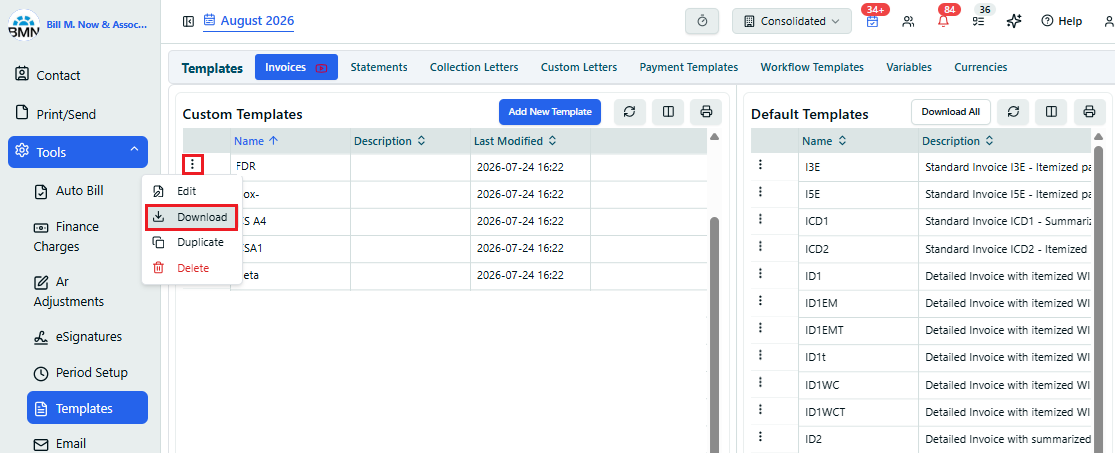Open row menu for ID2 template

tap(761, 437)
